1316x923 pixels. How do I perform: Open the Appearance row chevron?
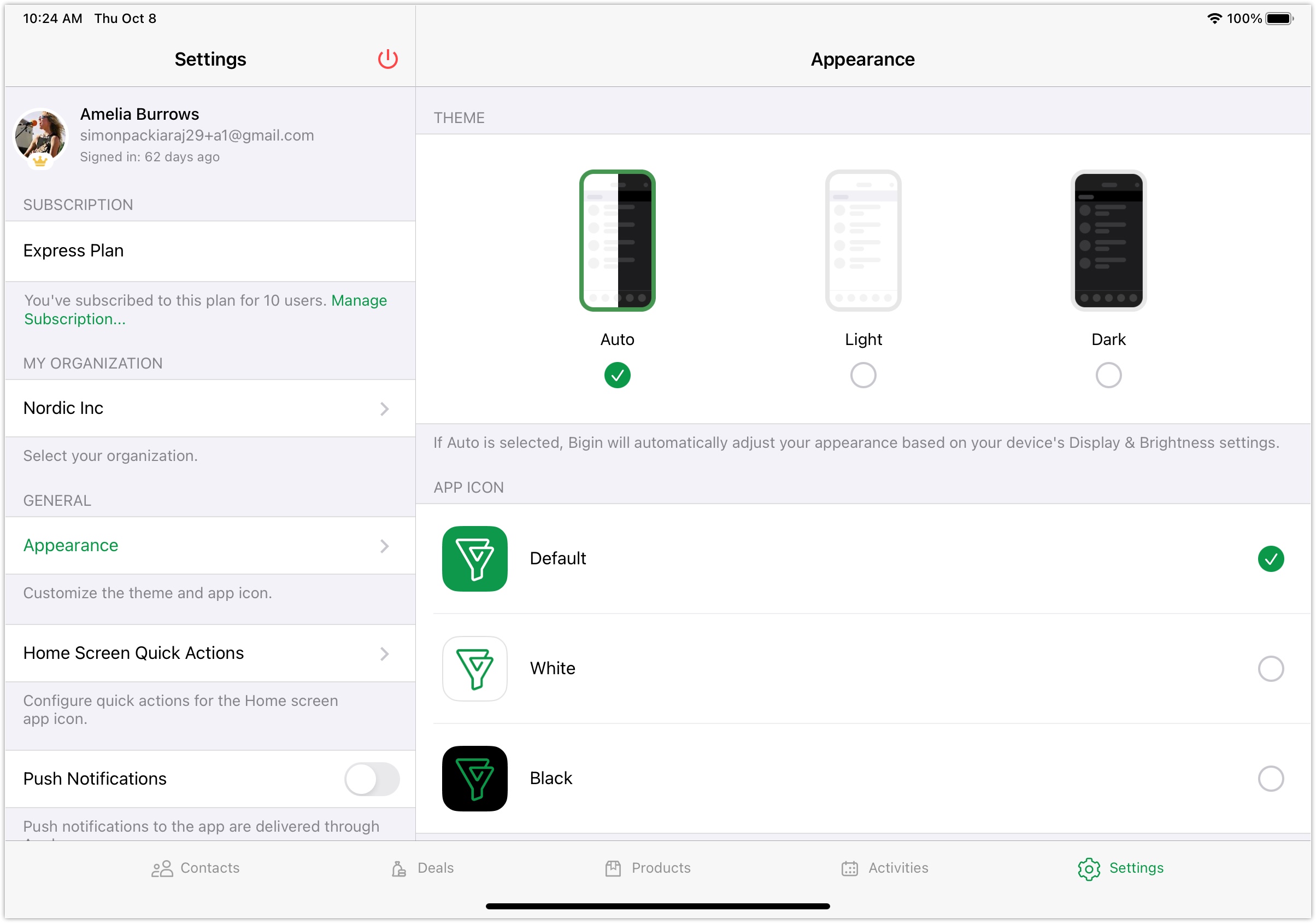(385, 546)
